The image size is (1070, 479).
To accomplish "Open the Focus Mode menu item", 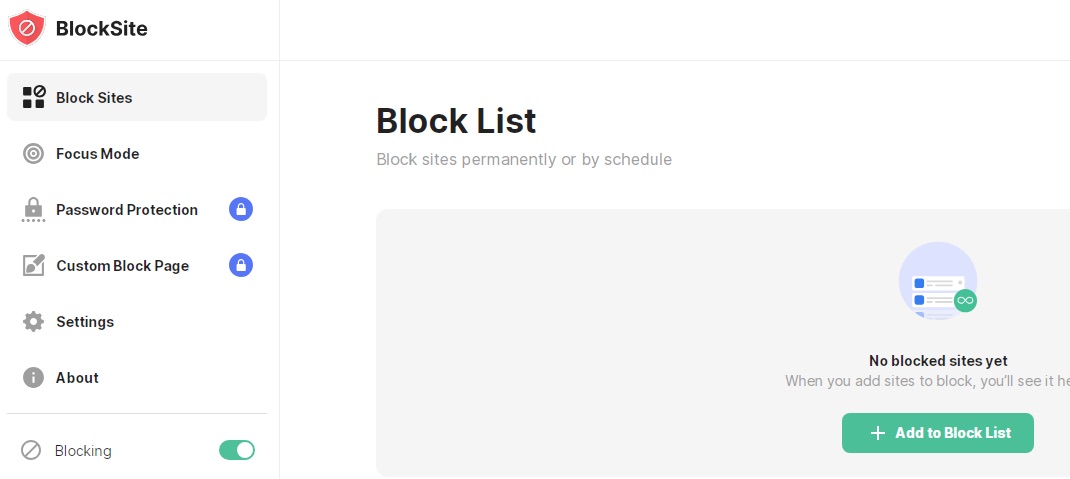I will (x=136, y=154).
